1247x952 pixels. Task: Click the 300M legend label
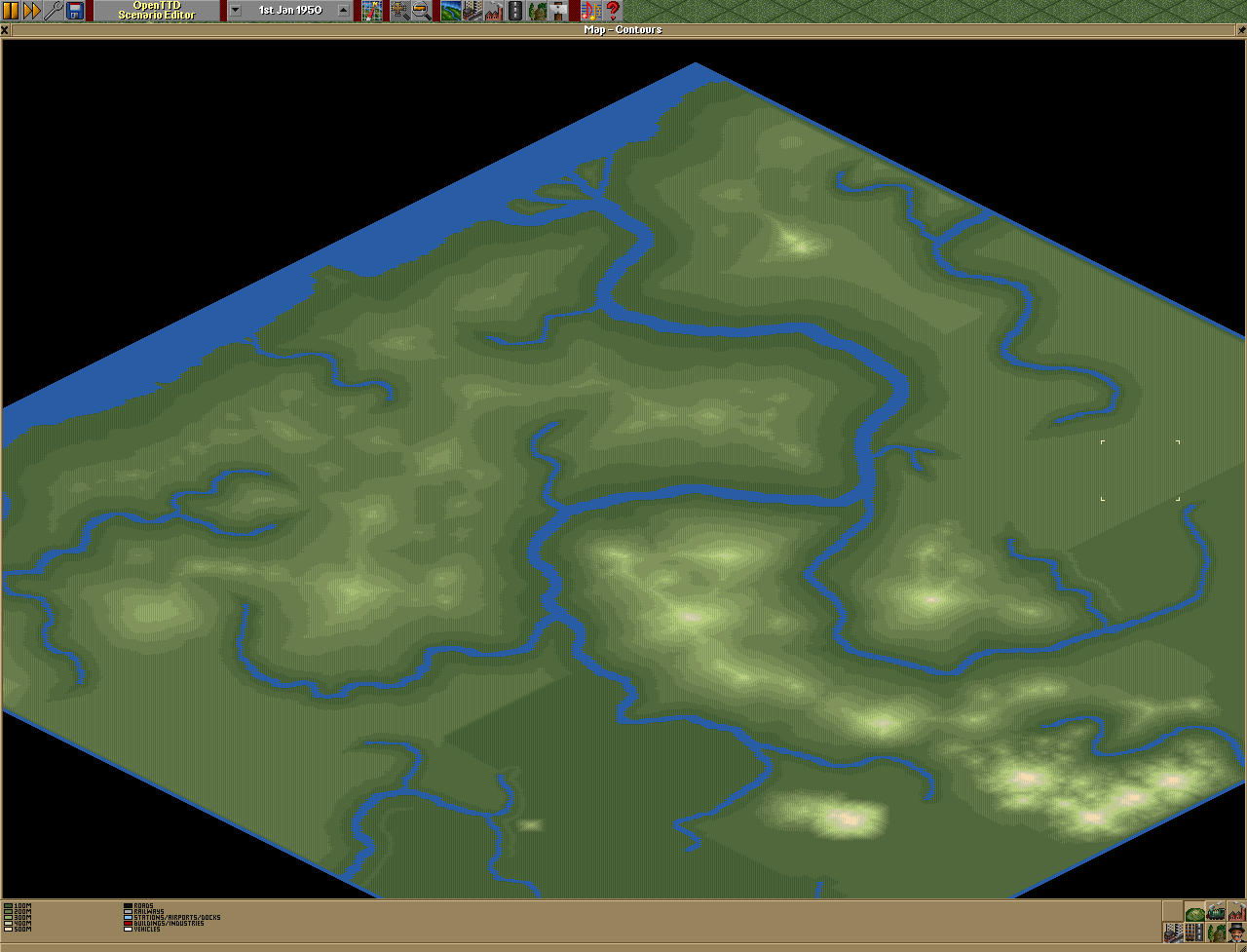(x=22, y=918)
